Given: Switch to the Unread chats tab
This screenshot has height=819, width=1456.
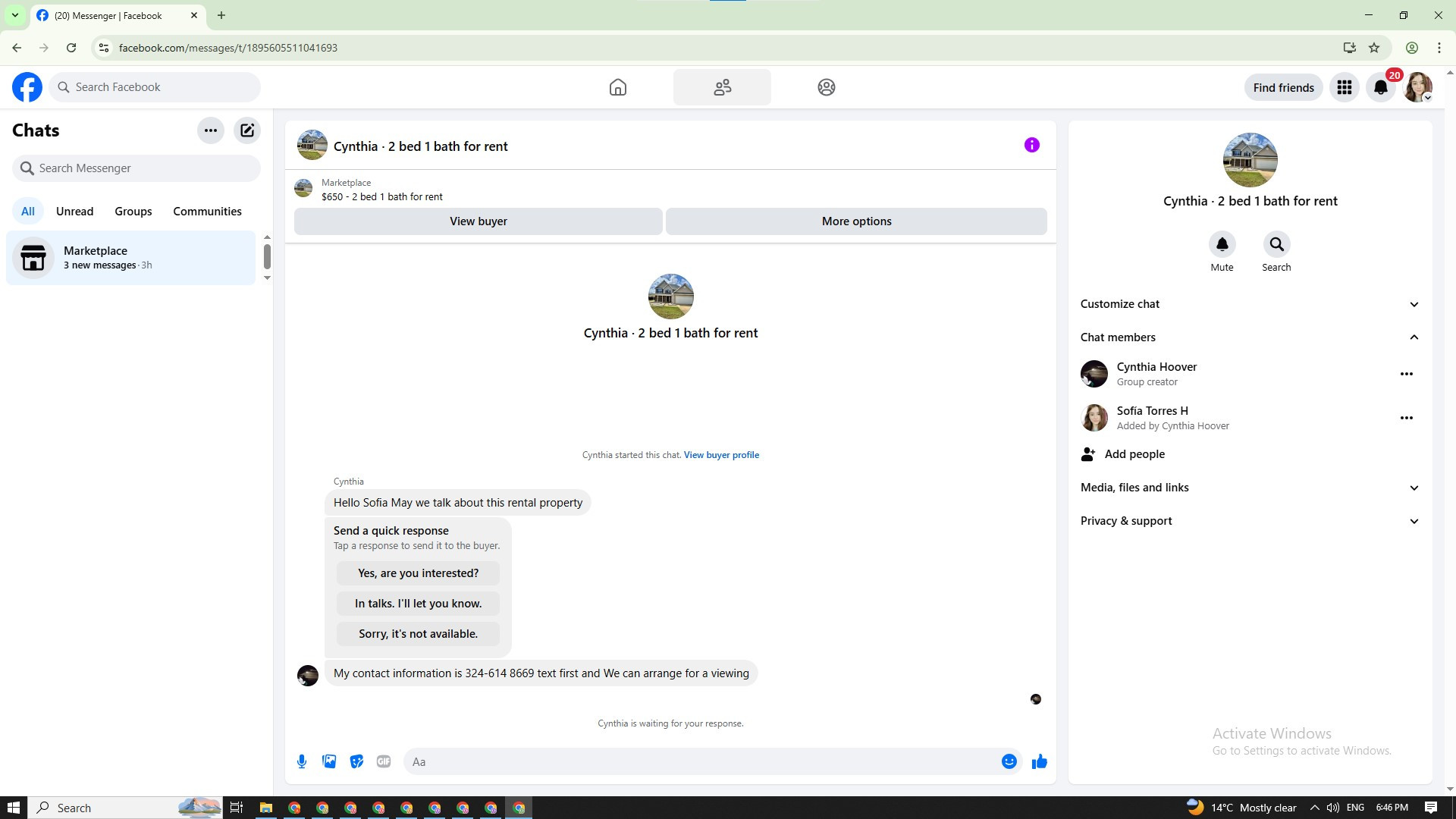Looking at the screenshot, I should [x=74, y=212].
